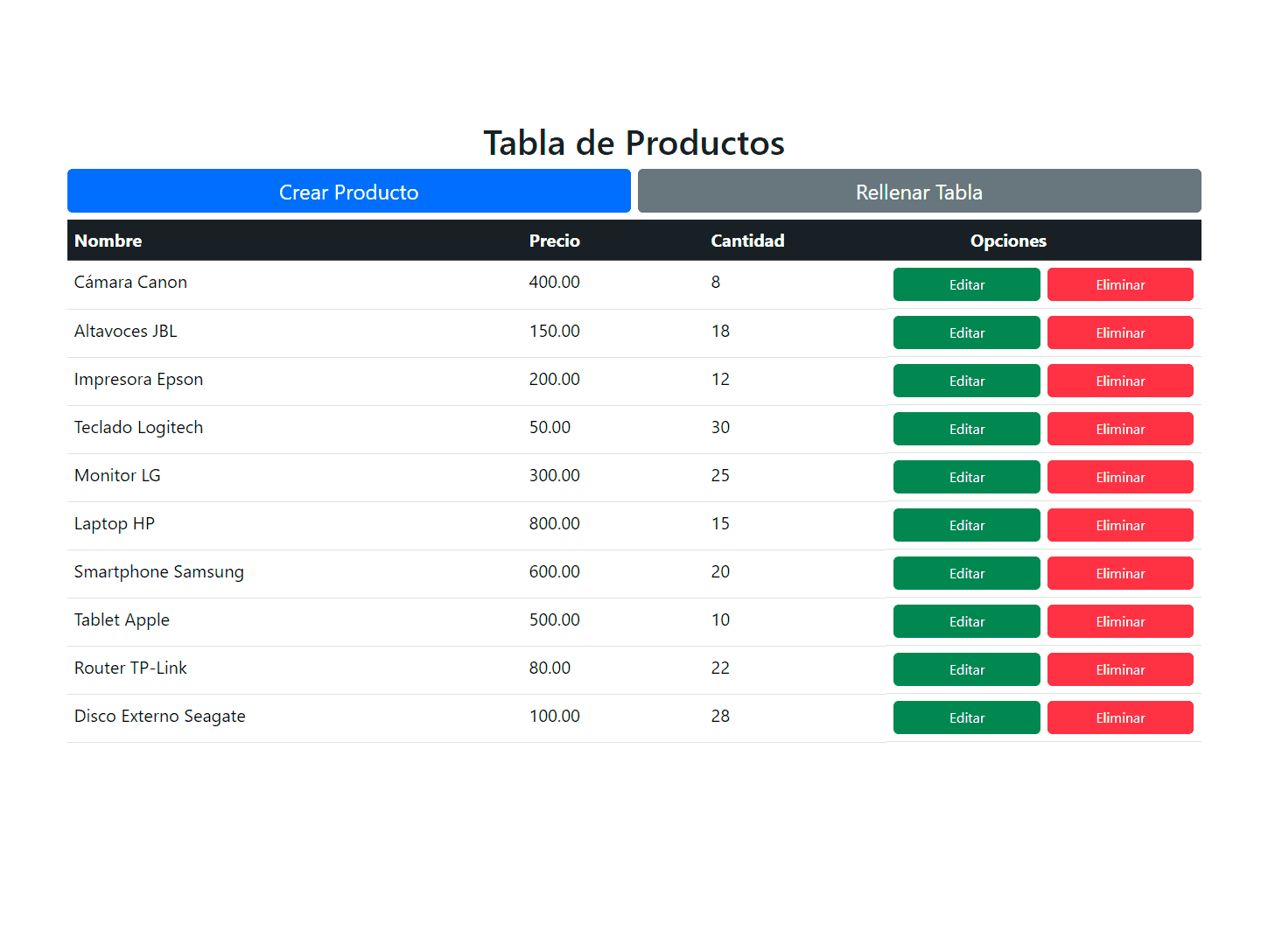Select the Tablet Apple name cell
Screen dimensions: 1268x952
pos(295,621)
